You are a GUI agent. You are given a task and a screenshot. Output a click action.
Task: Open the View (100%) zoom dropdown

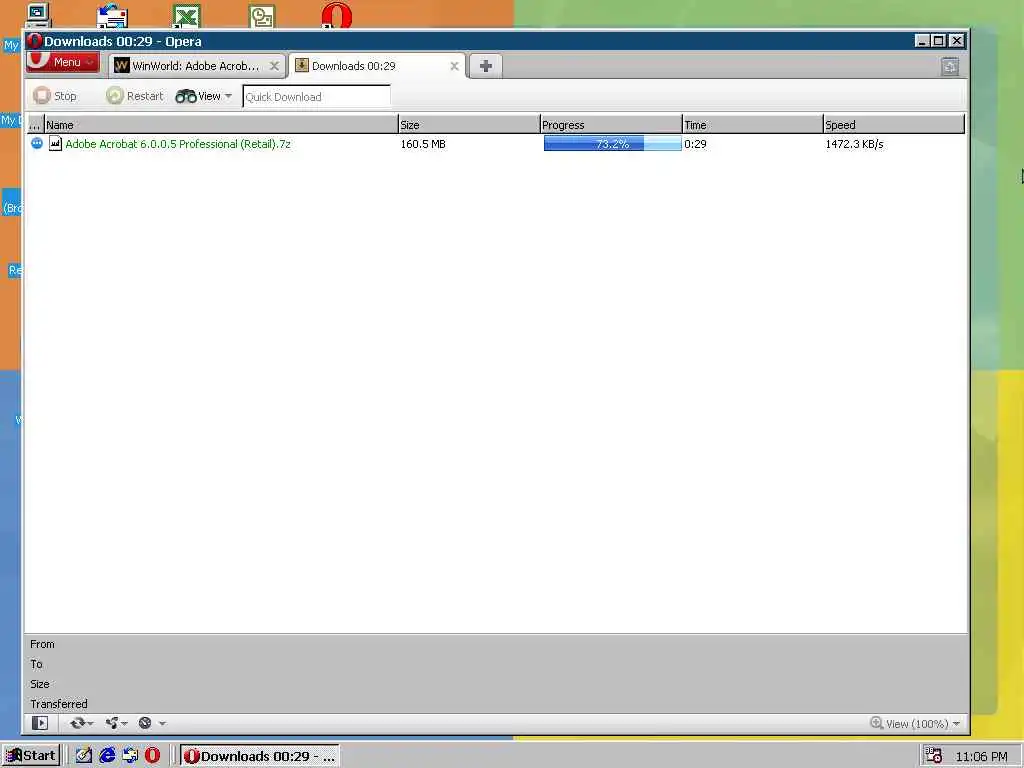[x=921, y=724]
